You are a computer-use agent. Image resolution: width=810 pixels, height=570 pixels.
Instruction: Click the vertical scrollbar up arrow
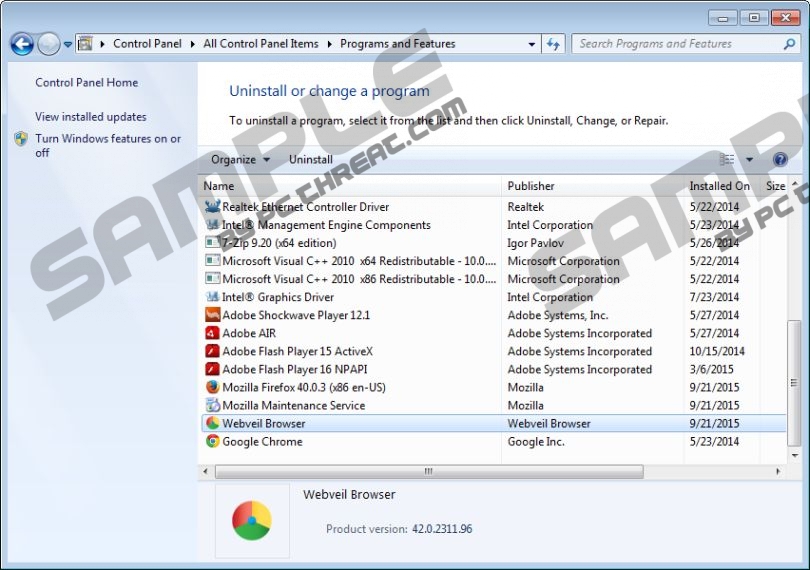794,185
